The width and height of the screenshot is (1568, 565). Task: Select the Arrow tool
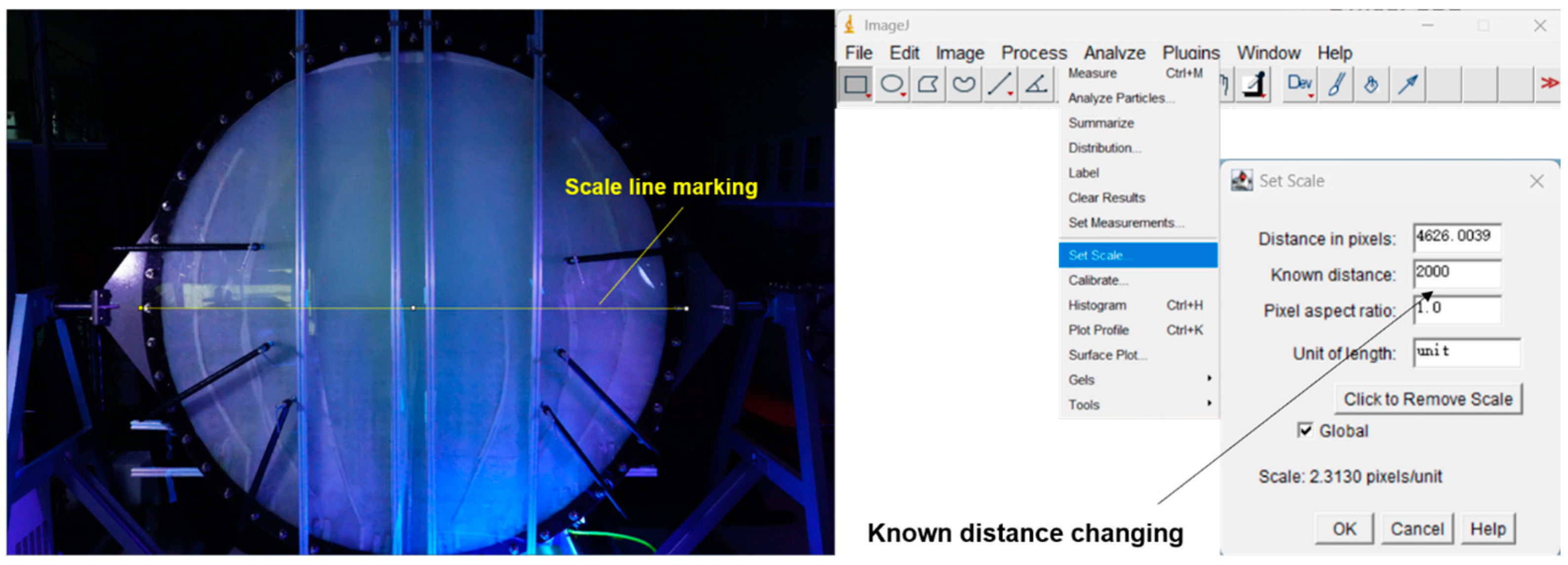1408,84
